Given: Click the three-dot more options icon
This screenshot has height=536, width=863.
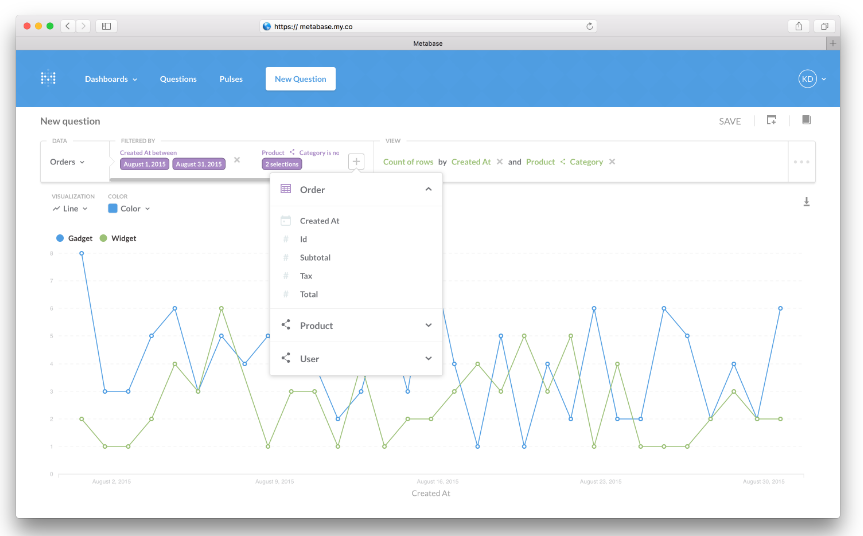Looking at the screenshot, I should pyautogui.click(x=801, y=162).
